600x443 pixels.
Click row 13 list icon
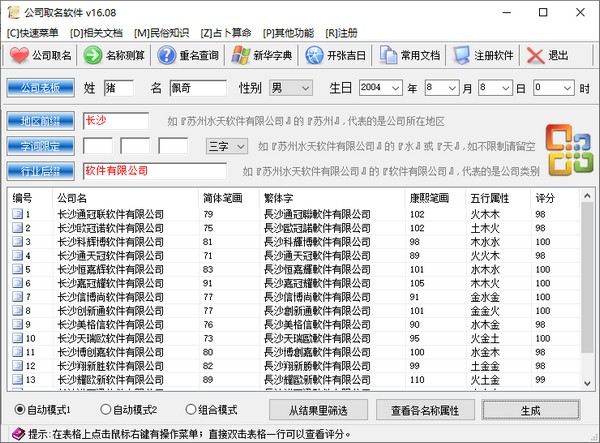(x=18, y=379)
